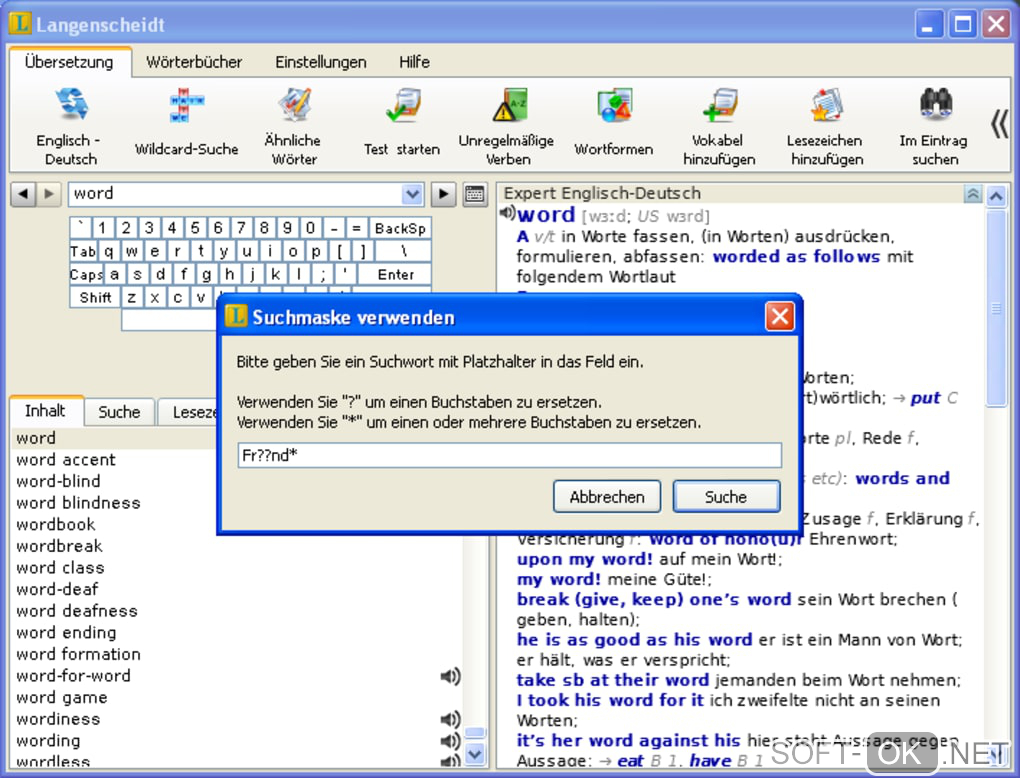Viewport: 1020px width, 778px height.
Task: Click Suche button in dialog
Action: (x=726, y=497)
